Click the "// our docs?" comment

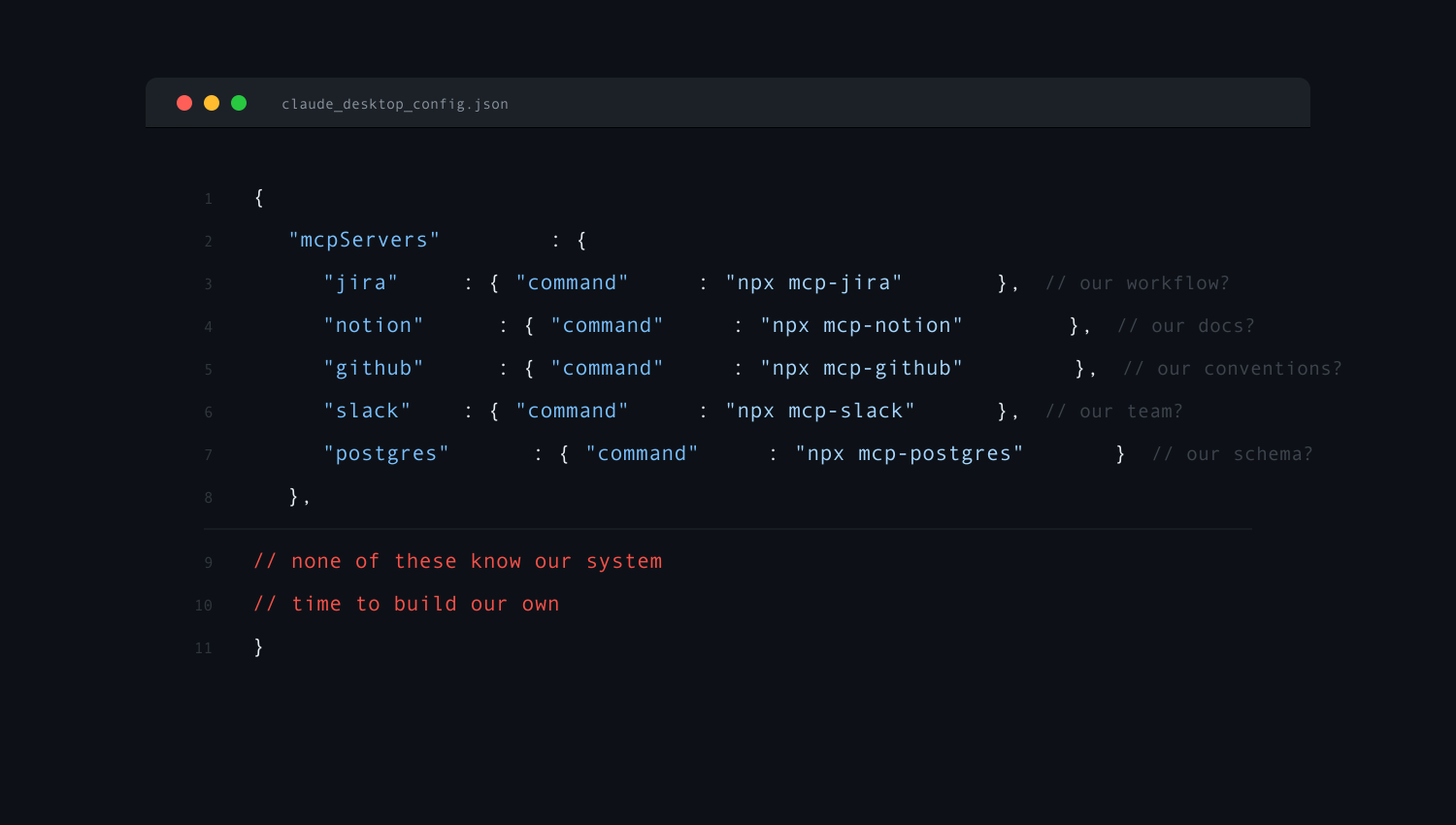pyautogui.click(x=1186, y=326)
